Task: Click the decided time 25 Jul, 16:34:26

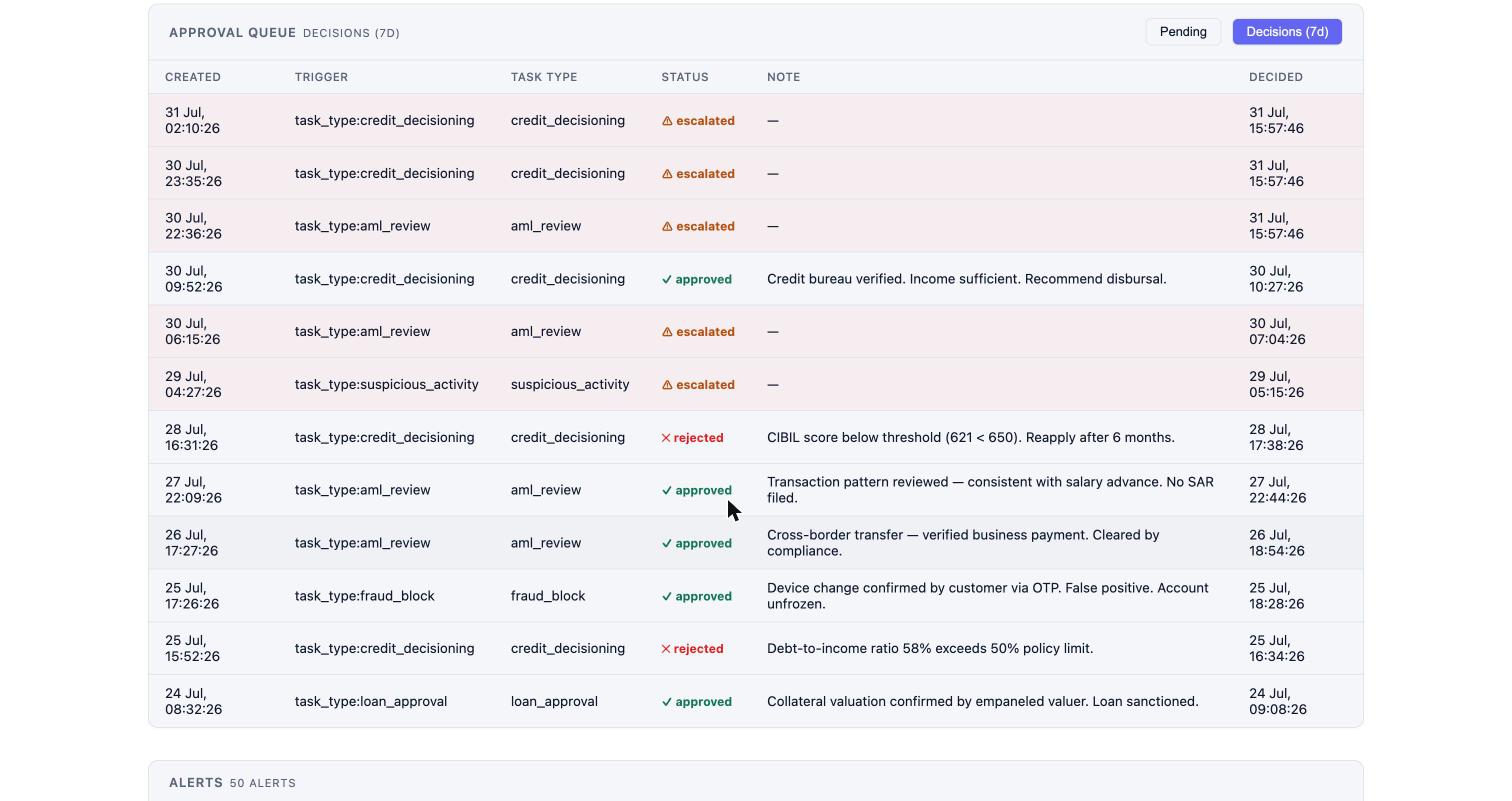Action: click(x=1276, y=649)
